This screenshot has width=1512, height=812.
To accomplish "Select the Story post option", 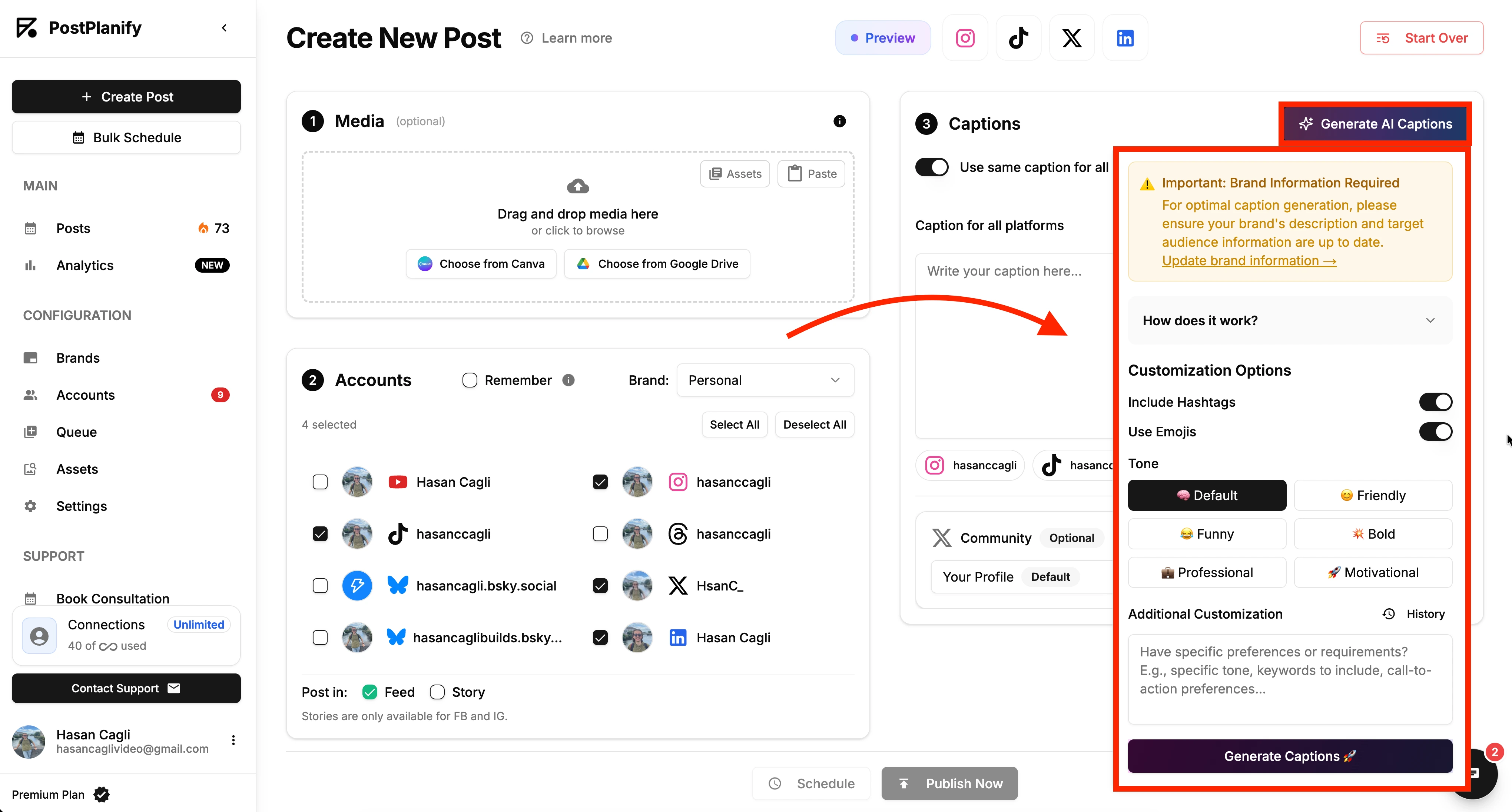I will 437,692.
